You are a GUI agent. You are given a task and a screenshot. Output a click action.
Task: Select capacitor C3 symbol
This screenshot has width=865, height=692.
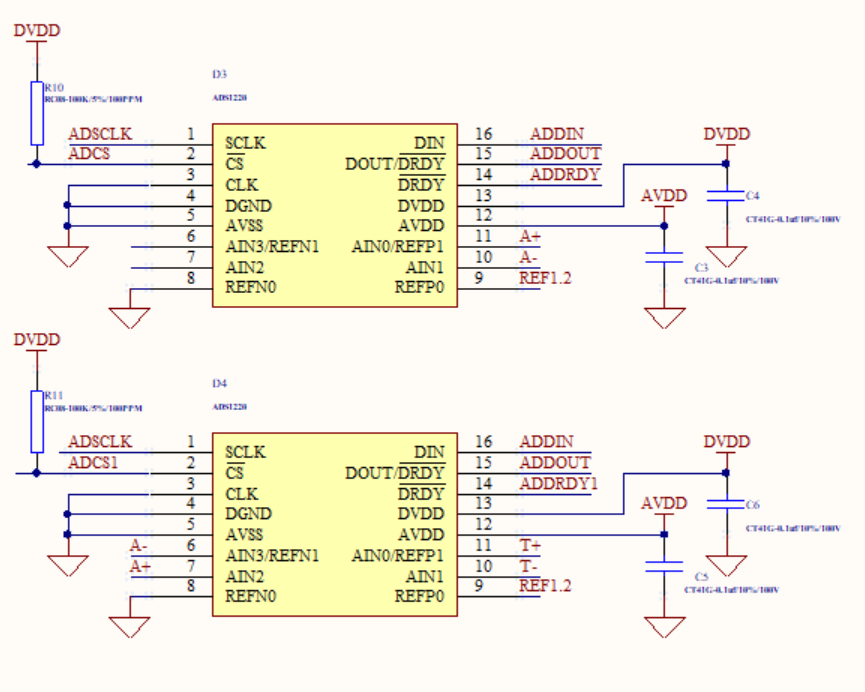[x=664, y=257]
